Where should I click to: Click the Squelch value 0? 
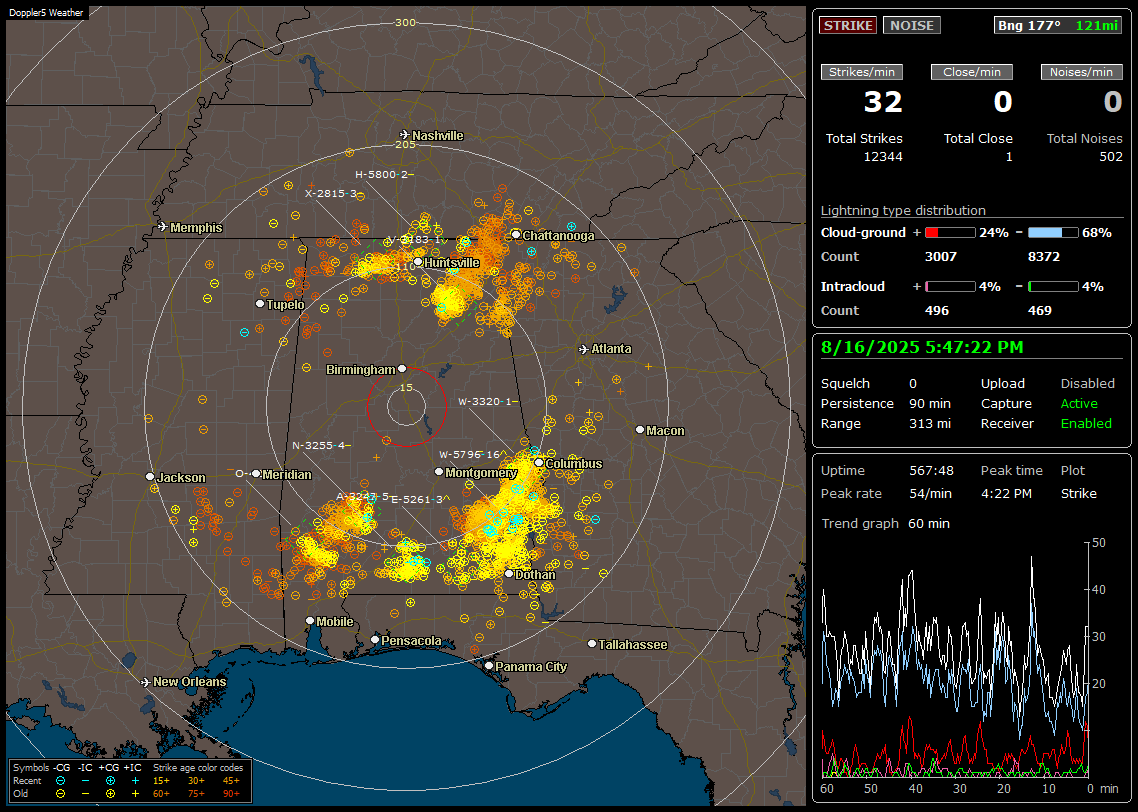click(913, 384)
